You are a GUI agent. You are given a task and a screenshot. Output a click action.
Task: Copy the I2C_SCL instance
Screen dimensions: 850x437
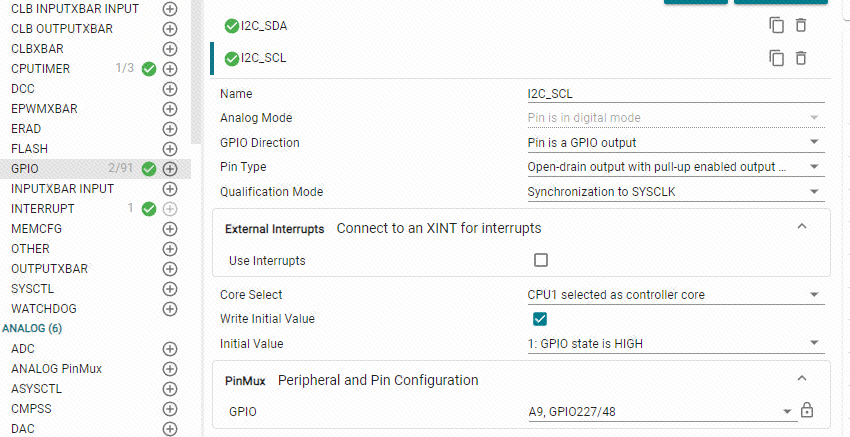pyautogui.click(x=777, y=58)
